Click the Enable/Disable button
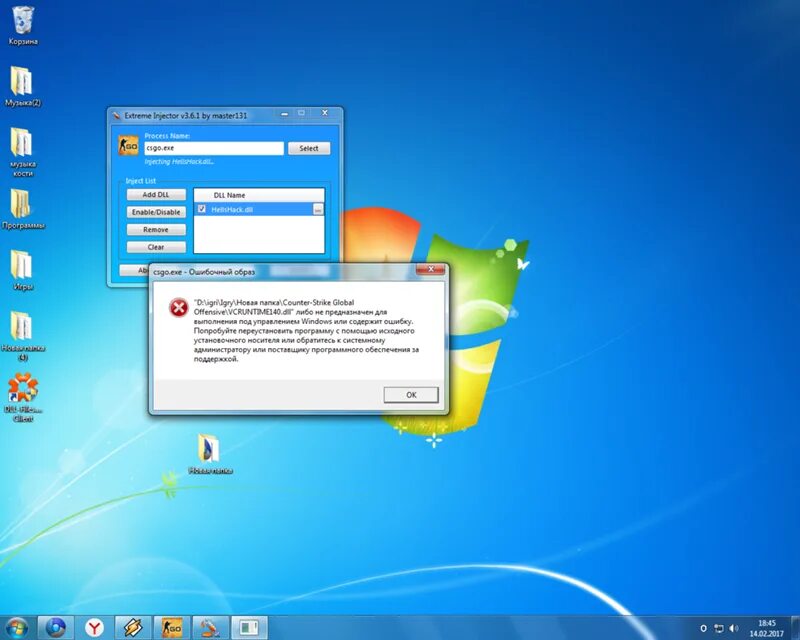Viewport: 800px width, 640px height. pyautogui.click(x=156, y=212)
